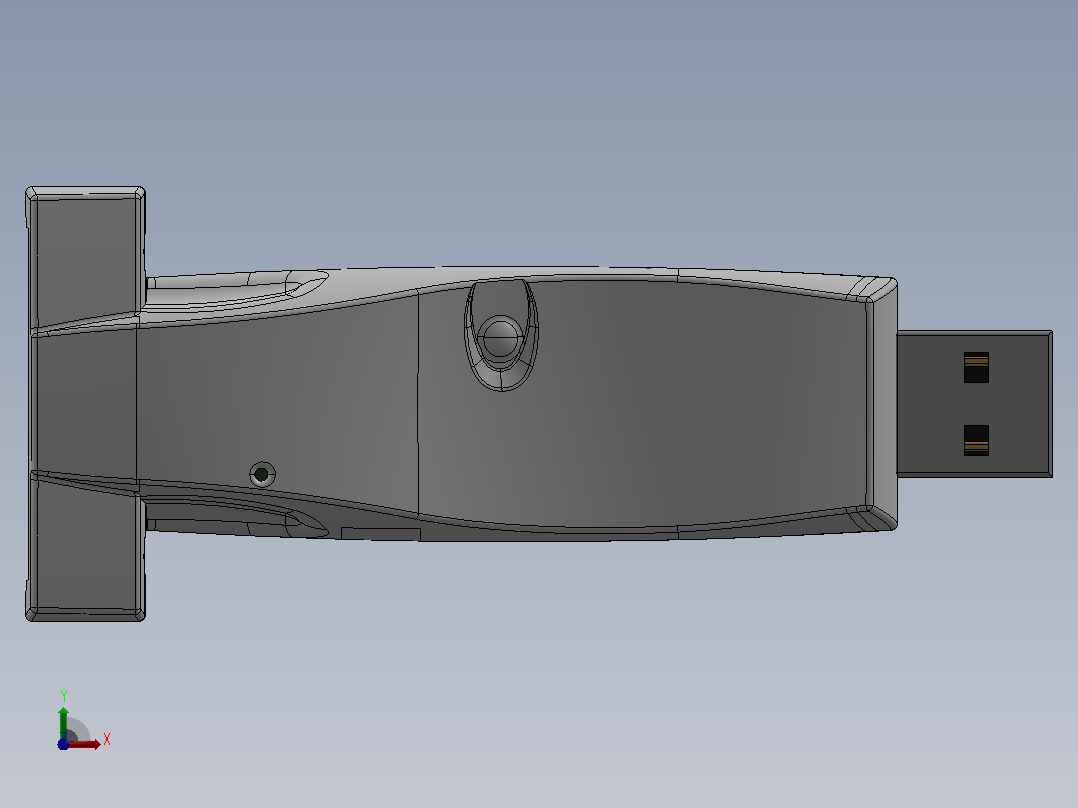Image resolution: width=1078 pixels, height=808 pixels.
Task: Click the blue Z axis dot of the triad
Action: (x=63, y=744)
